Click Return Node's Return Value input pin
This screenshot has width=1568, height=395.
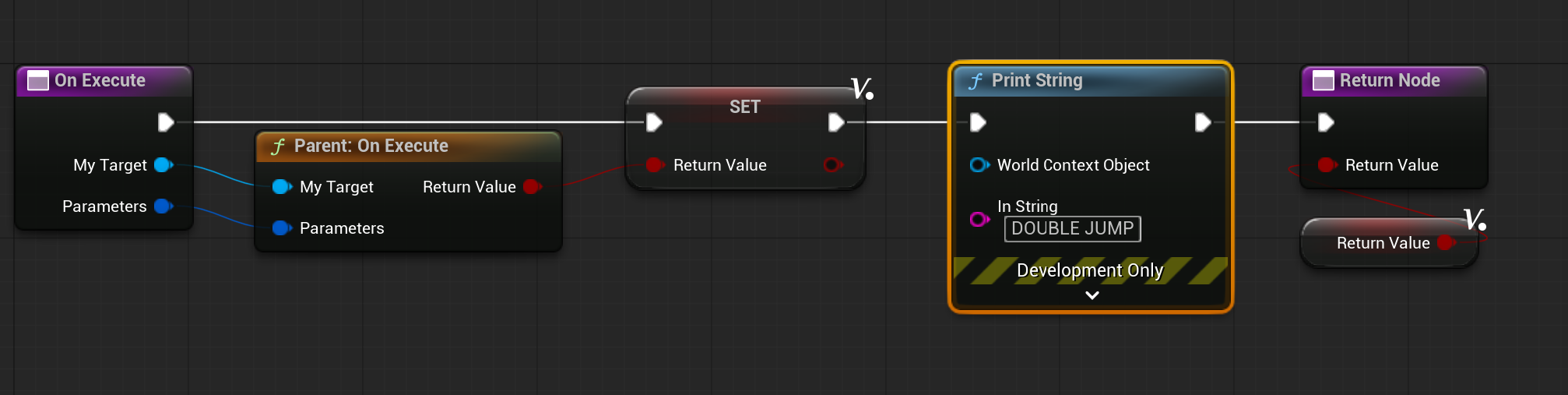tap(1327, 165)
